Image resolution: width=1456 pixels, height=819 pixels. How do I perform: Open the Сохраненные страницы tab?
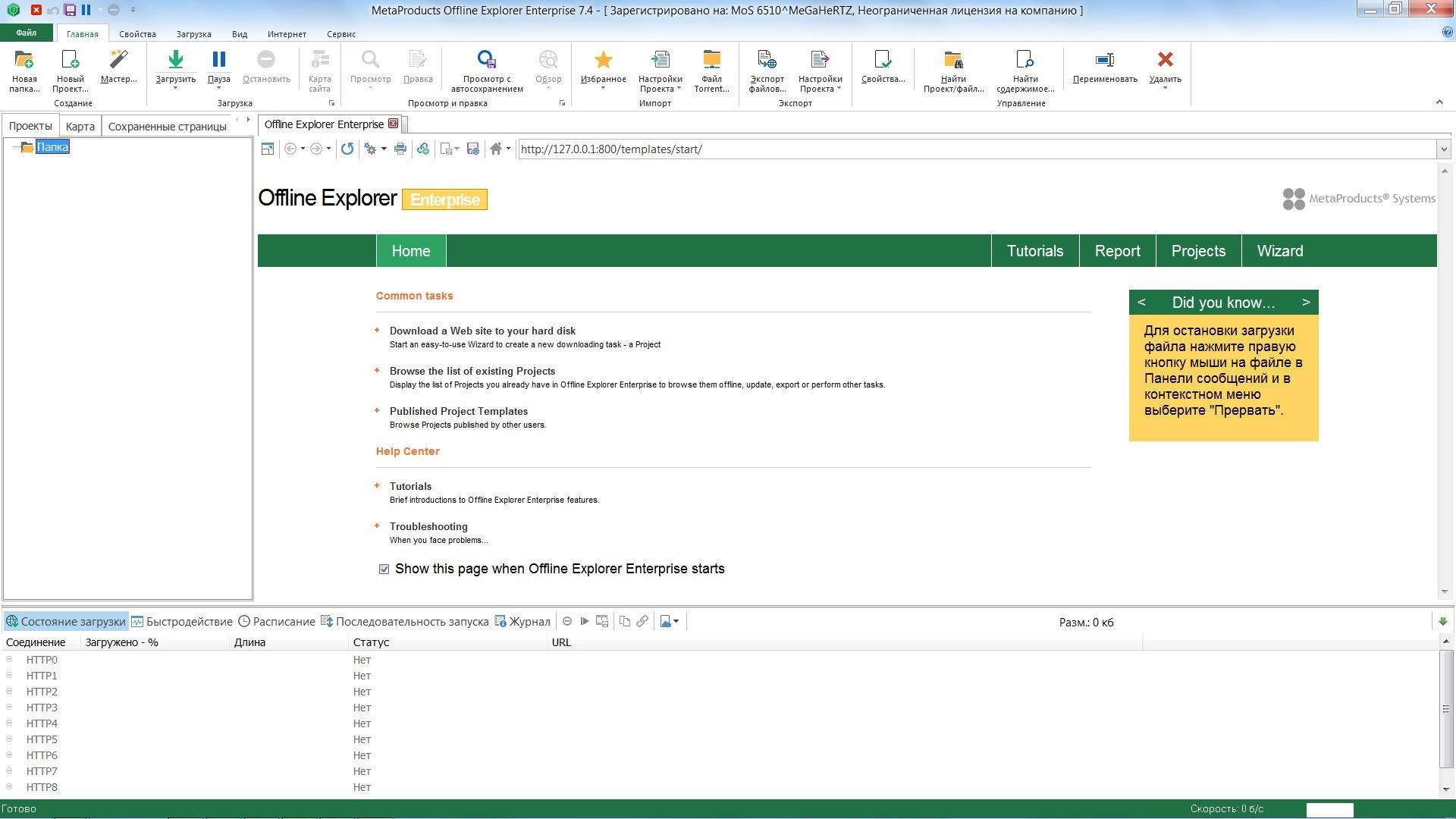167,126
